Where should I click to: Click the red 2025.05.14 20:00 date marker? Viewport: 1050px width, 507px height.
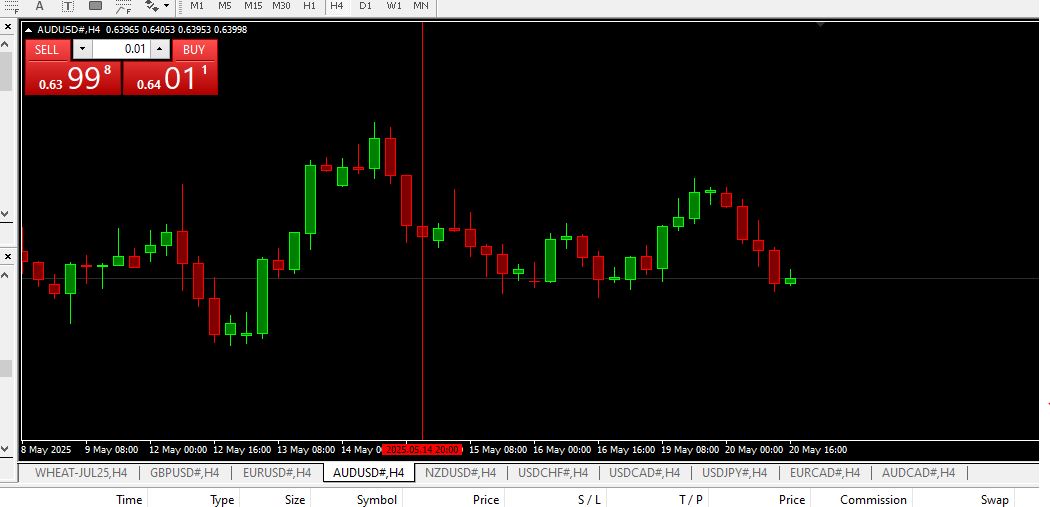(423, 449)
